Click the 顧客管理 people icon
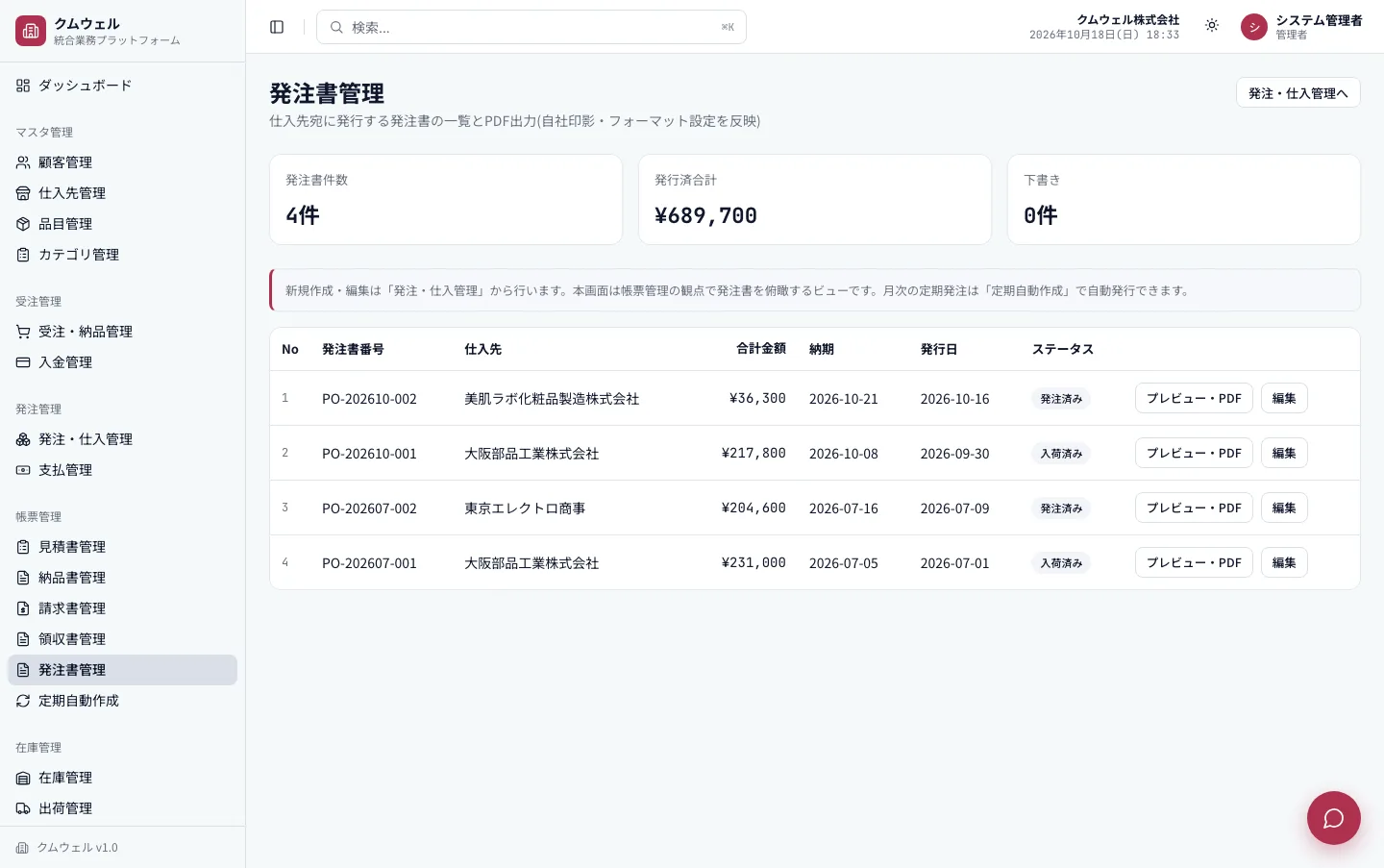 (23, 162)
